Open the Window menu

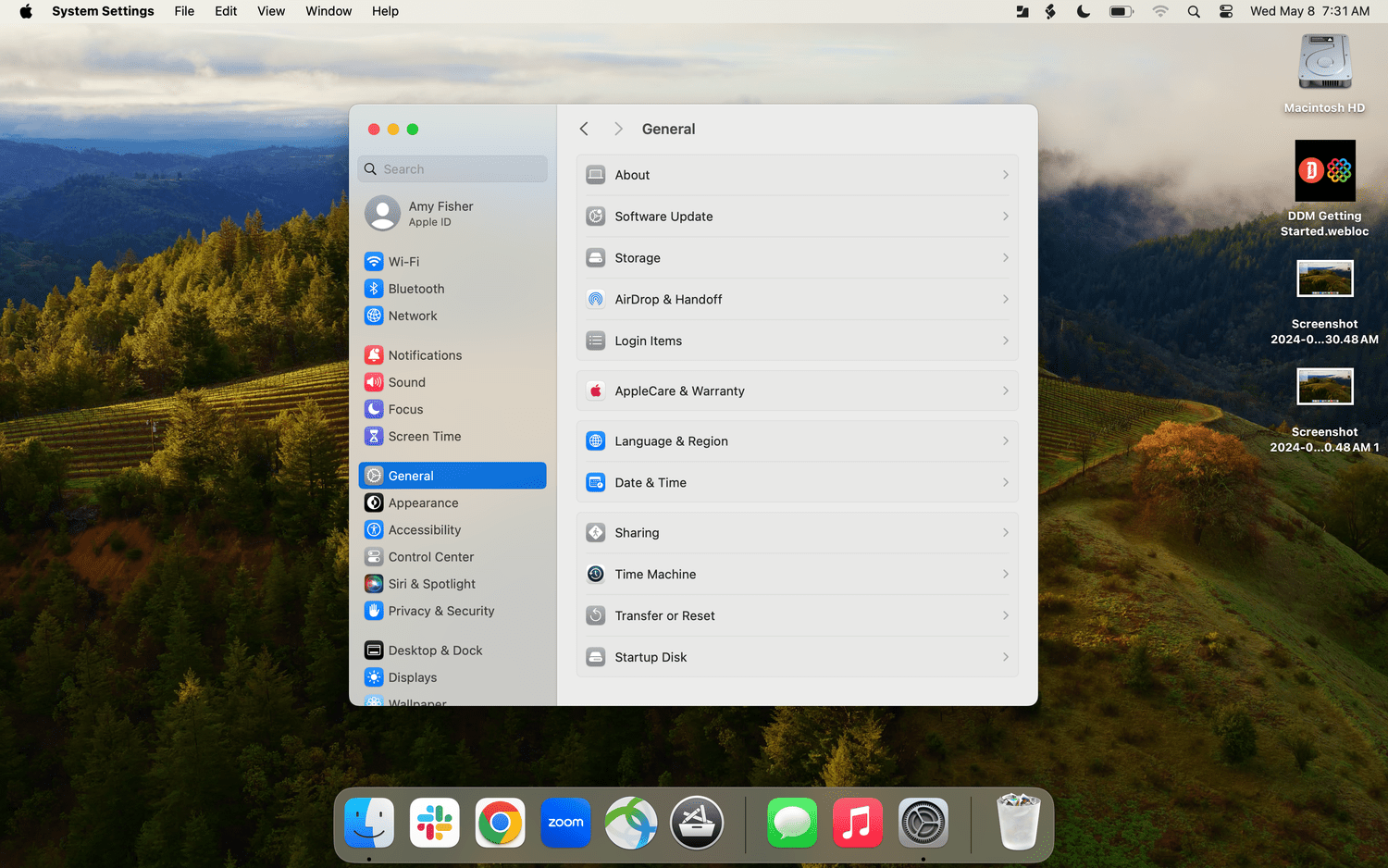tap(328, 11)
